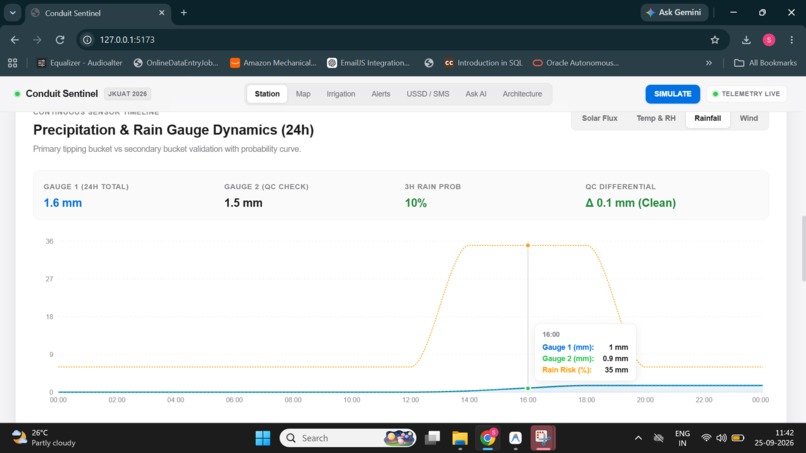Screen dimensions: 806x453
Task: Open File Explorer from the taskbar
Action: click(460, 438)
